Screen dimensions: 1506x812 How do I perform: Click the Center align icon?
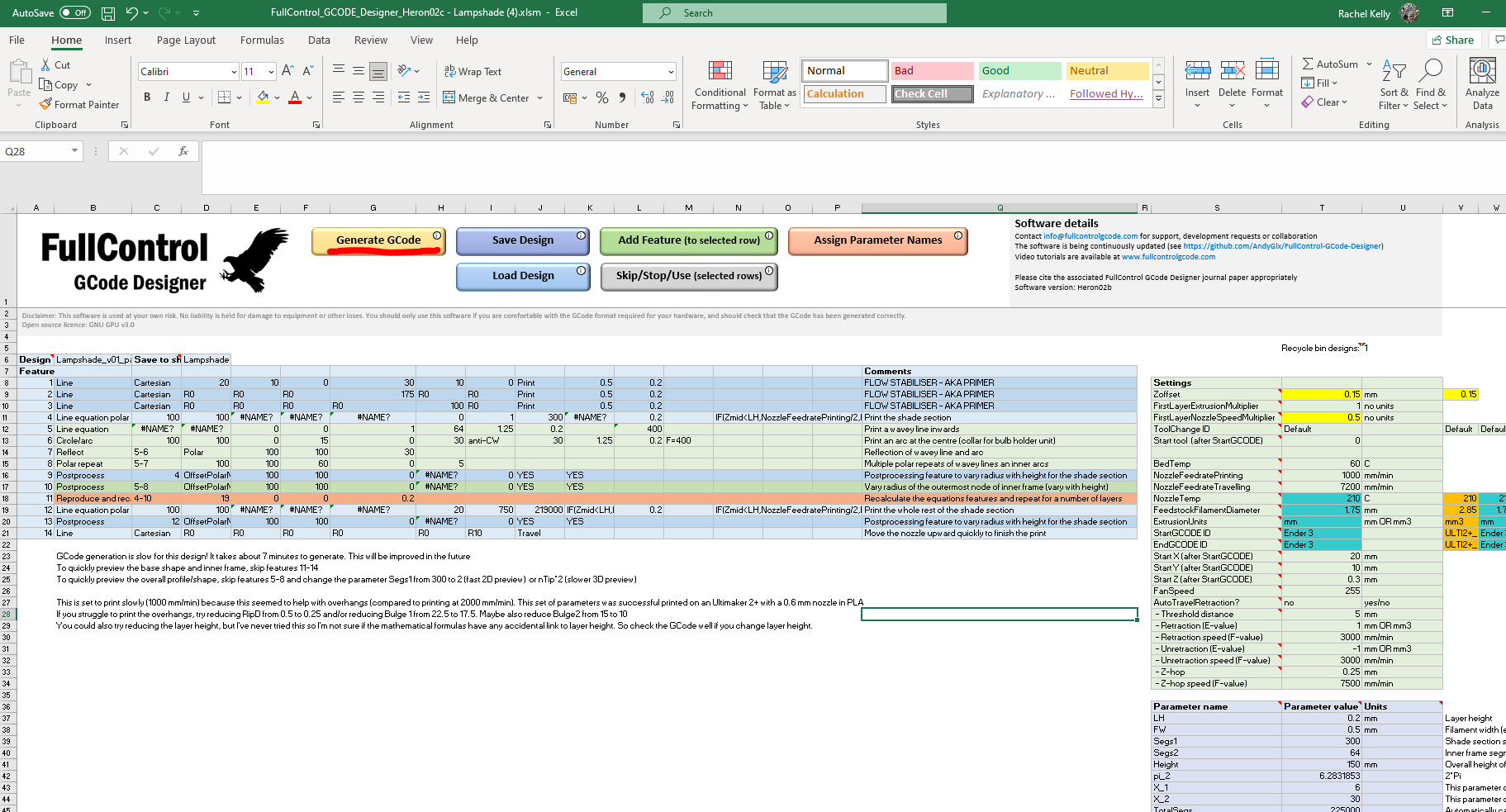coord(359,97)
